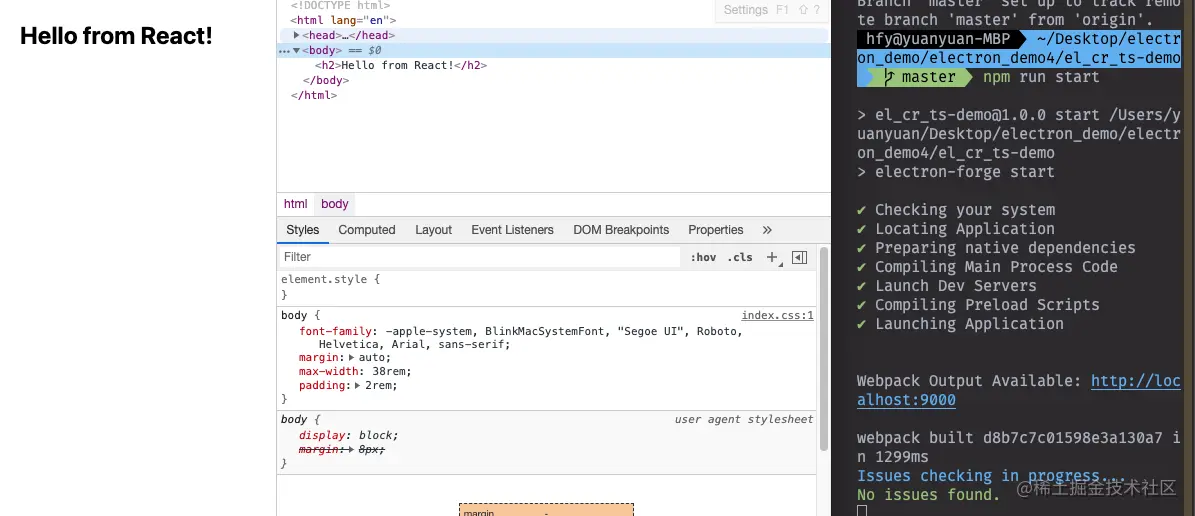Click the Hello from React! page heading
Screen dimensions: 1195x516
pos(116,35)
